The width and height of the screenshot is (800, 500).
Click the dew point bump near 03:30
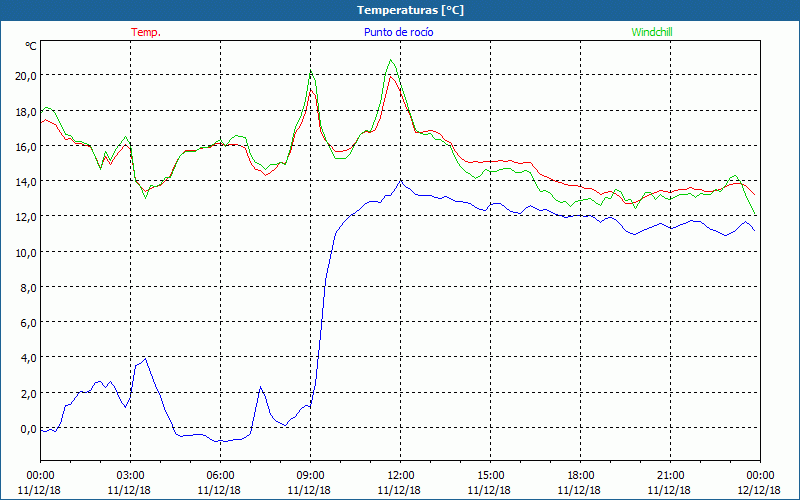click(145, 359)
